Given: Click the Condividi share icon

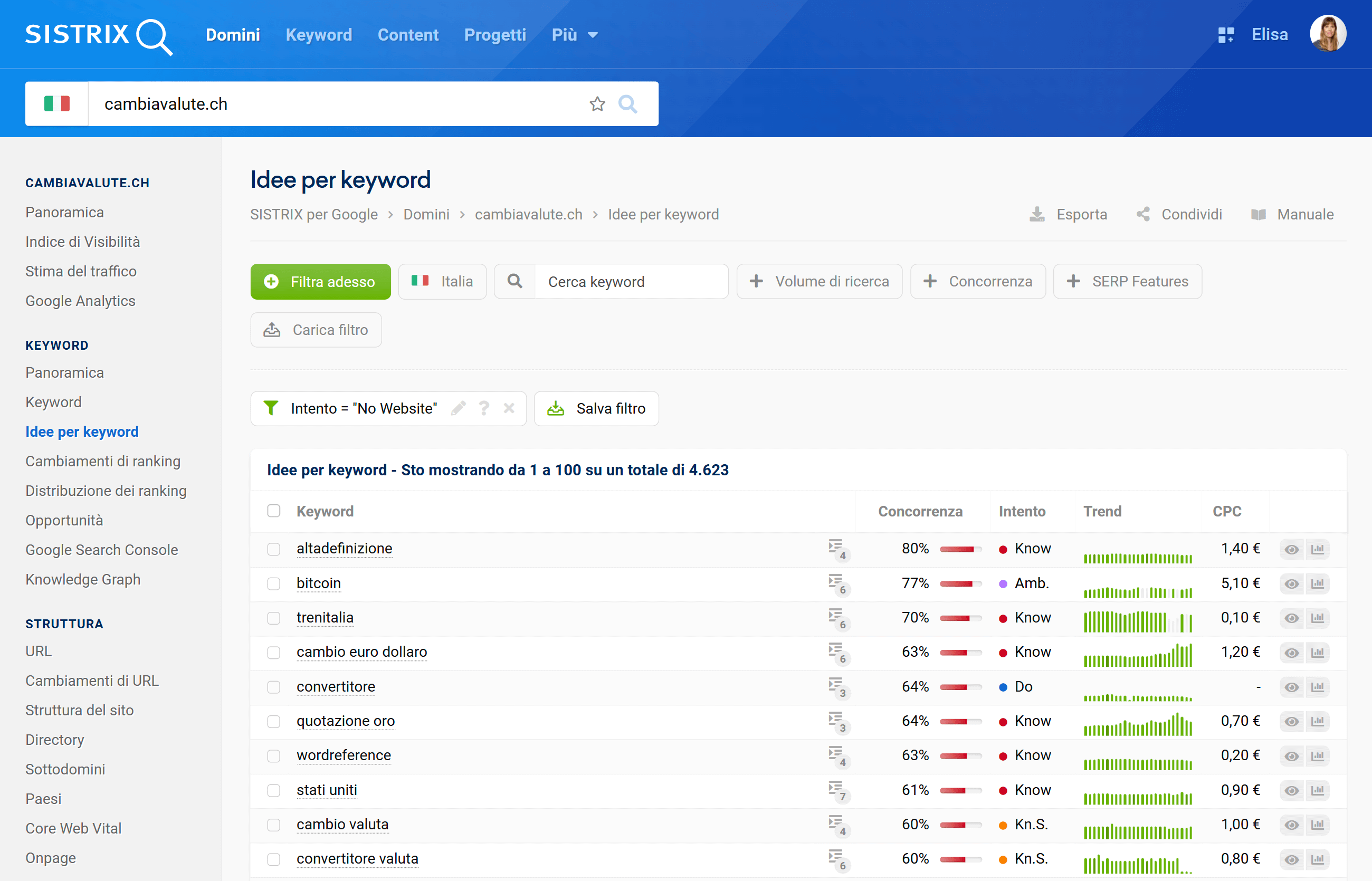Looking at the screenshot, I should (1144, 214).
